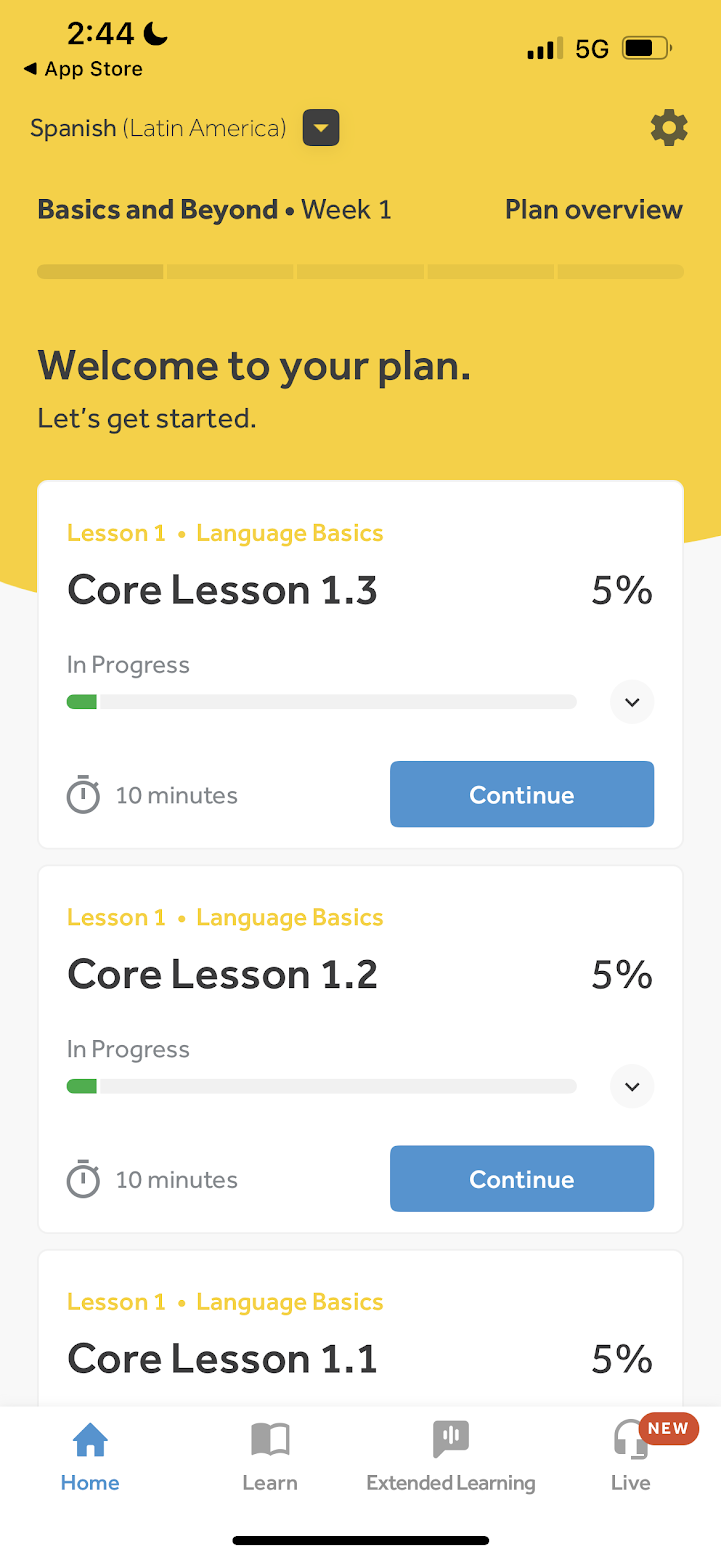Expand Core Lesson 1.2 details chevron
This screenshot has height=1560, width=721.
632,1087
